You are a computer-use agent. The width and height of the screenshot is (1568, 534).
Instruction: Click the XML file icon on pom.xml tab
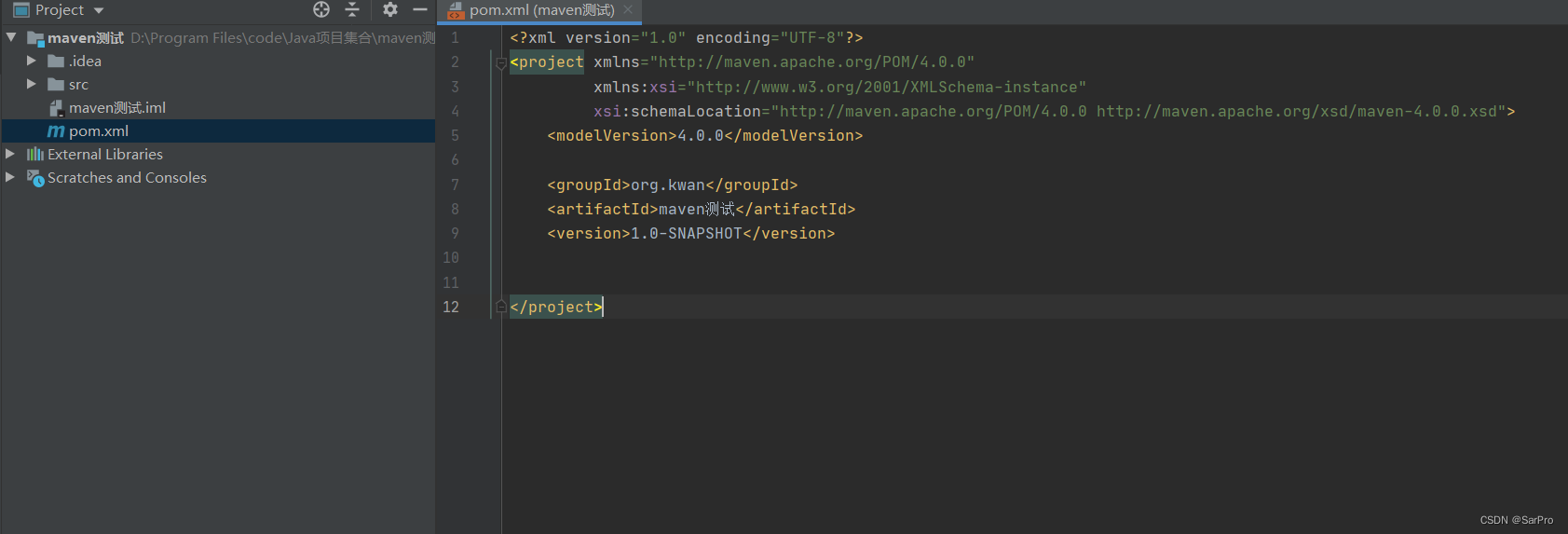point(456,10)
